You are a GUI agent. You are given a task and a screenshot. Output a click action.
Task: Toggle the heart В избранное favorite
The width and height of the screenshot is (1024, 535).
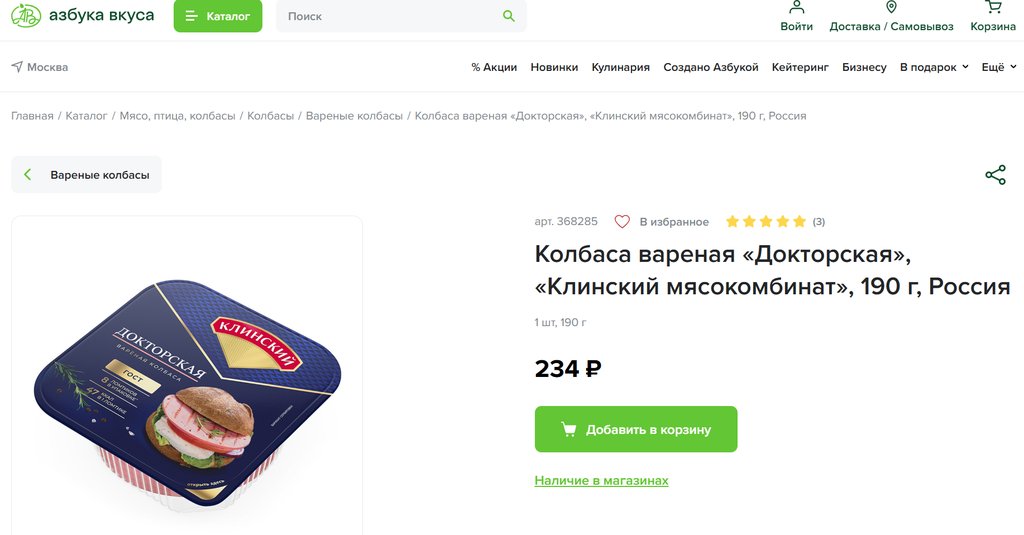(x=622, y=222)
